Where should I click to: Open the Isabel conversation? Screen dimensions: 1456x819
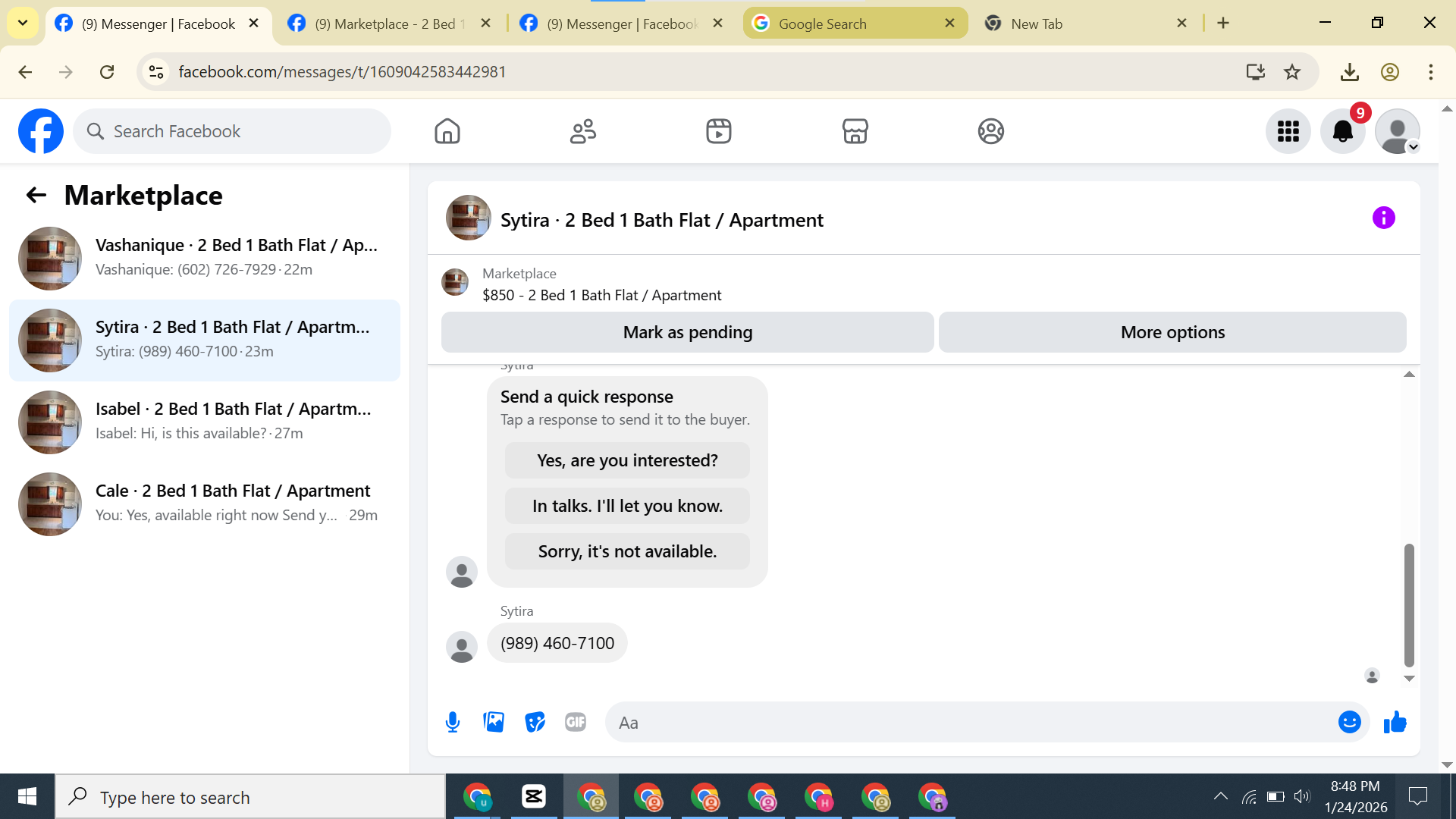[x=205, y=422]
